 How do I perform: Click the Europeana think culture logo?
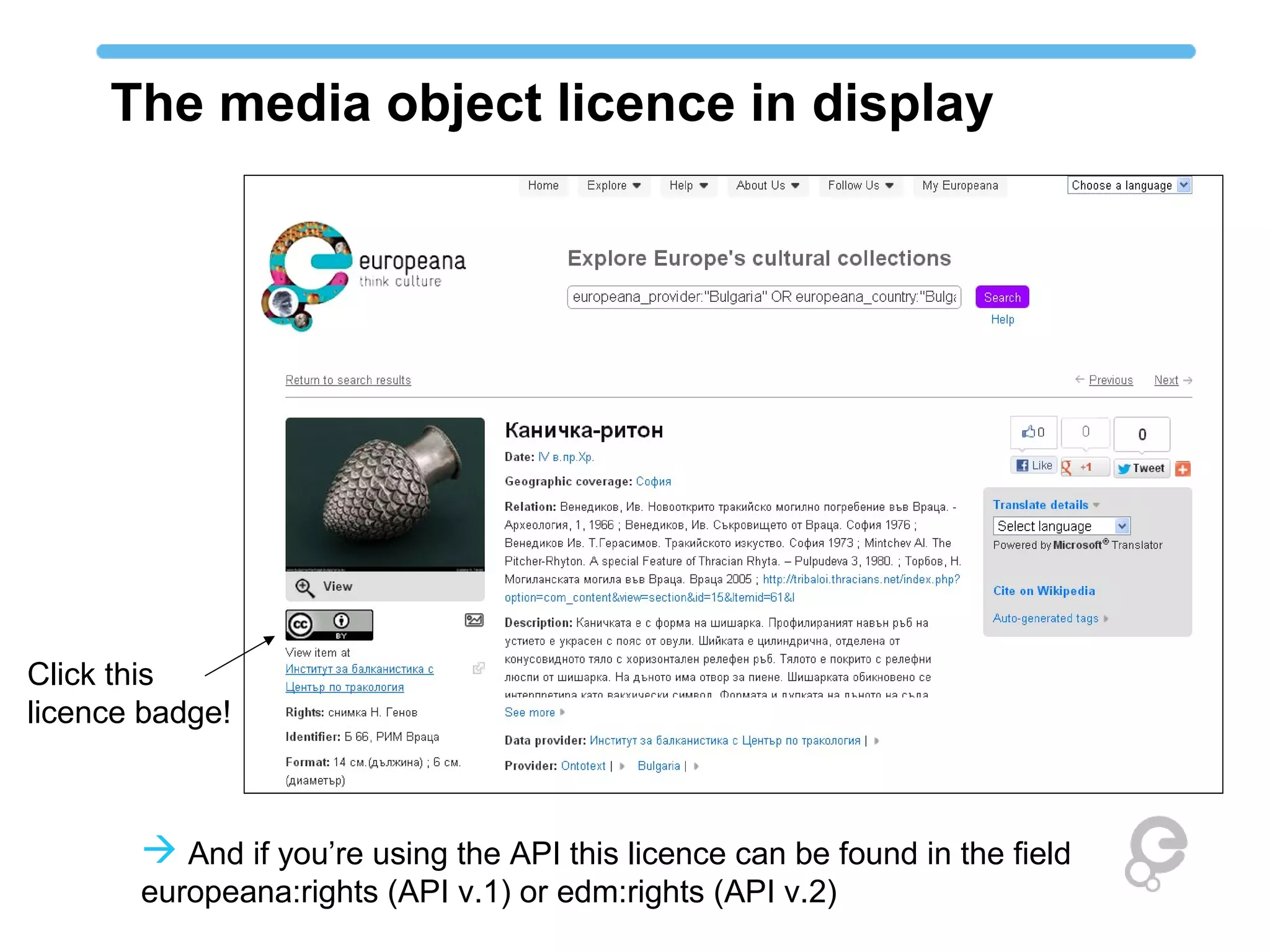(x=366, y=275)
